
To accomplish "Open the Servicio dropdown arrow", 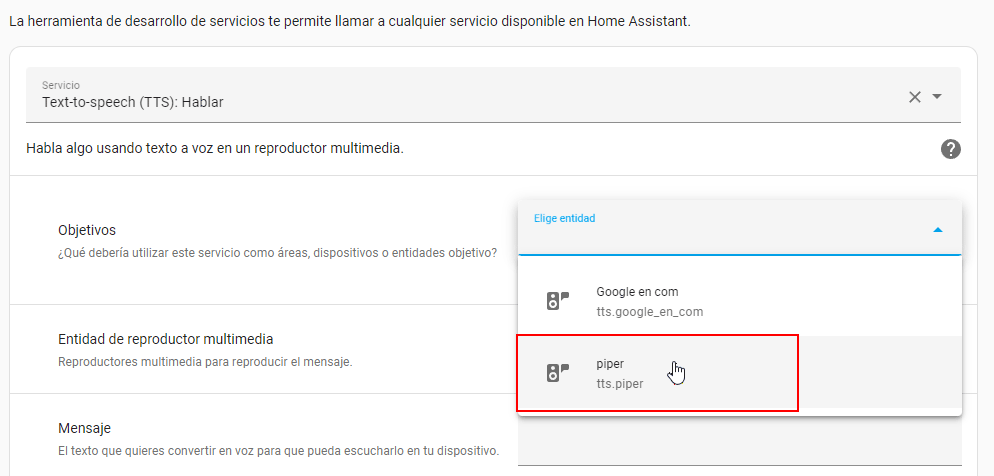I will (937, 97).
